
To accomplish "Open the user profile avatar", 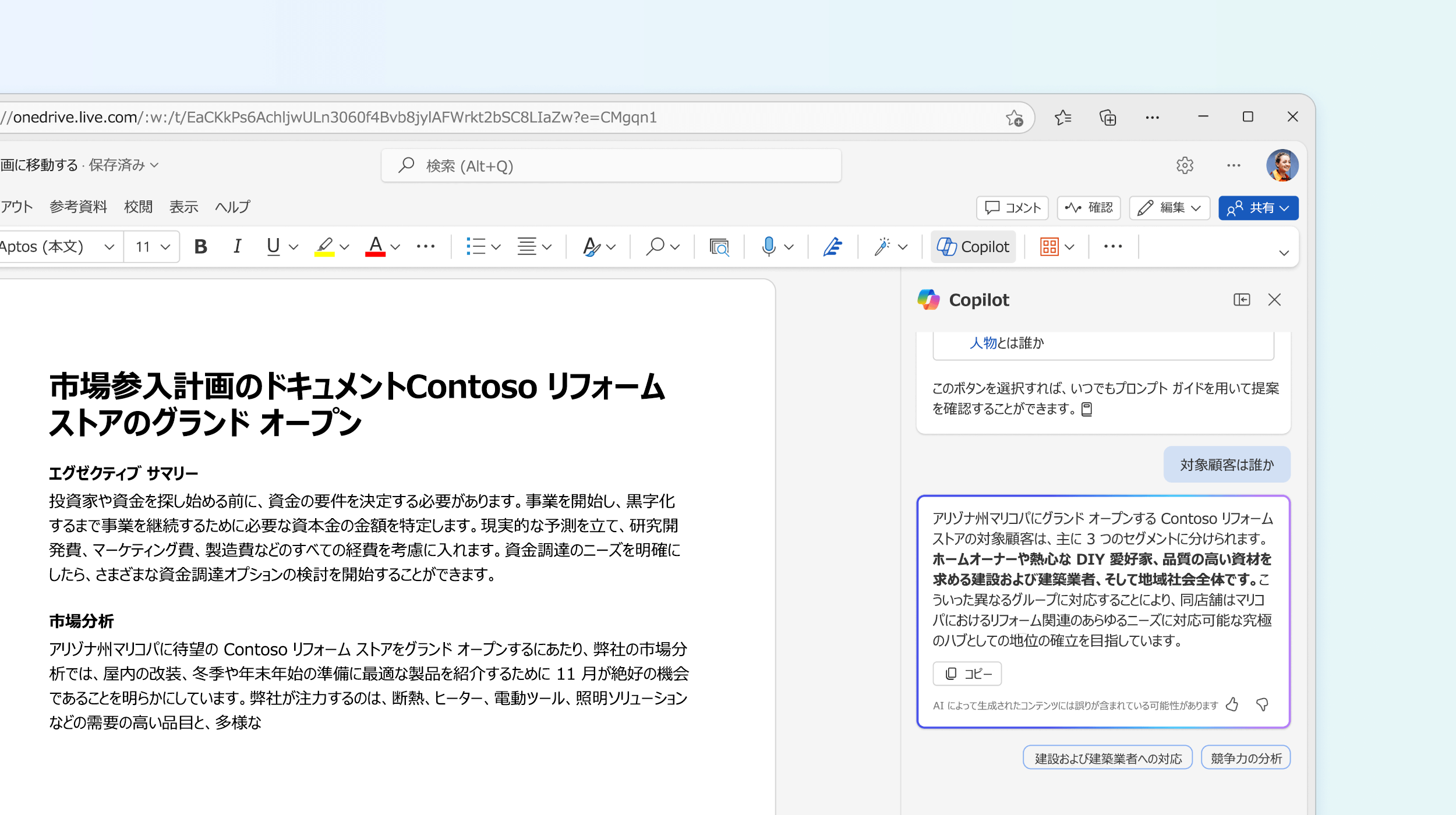I will point(1282,165).
